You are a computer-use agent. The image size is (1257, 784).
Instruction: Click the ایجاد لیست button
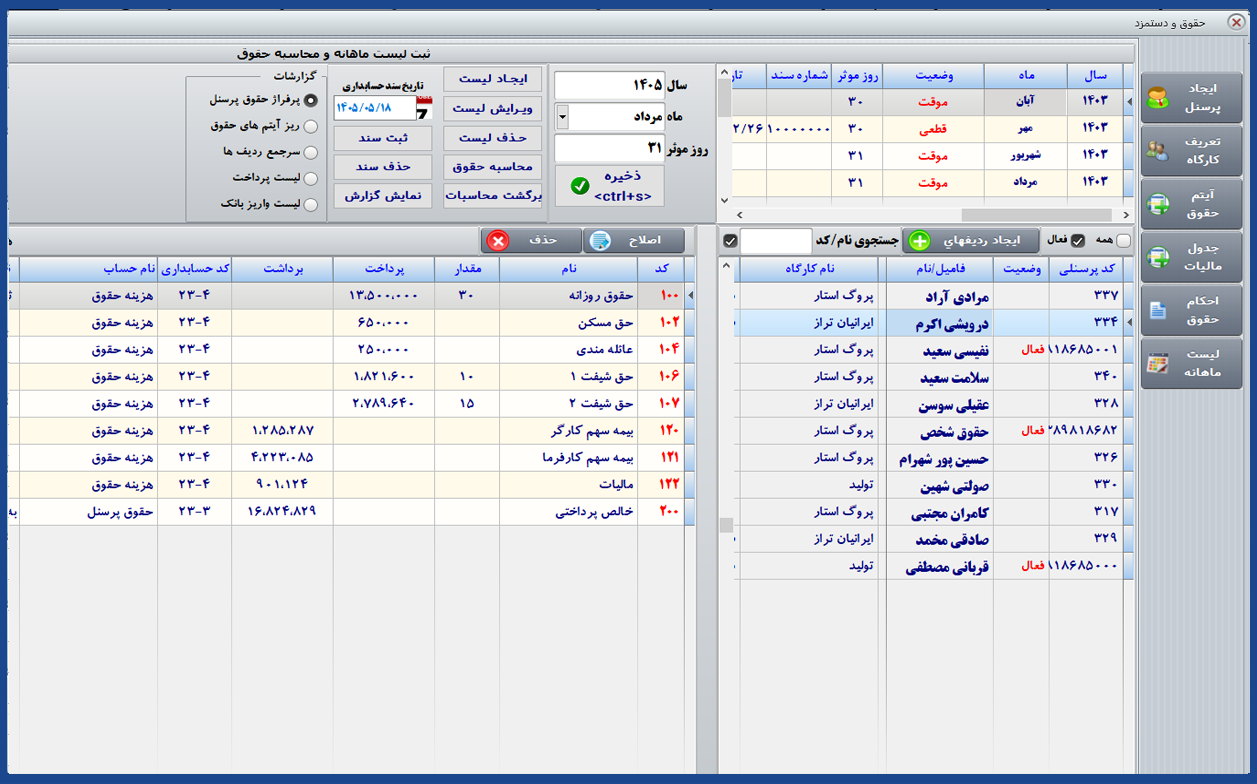pyautogui.click(x=492, y=79)
